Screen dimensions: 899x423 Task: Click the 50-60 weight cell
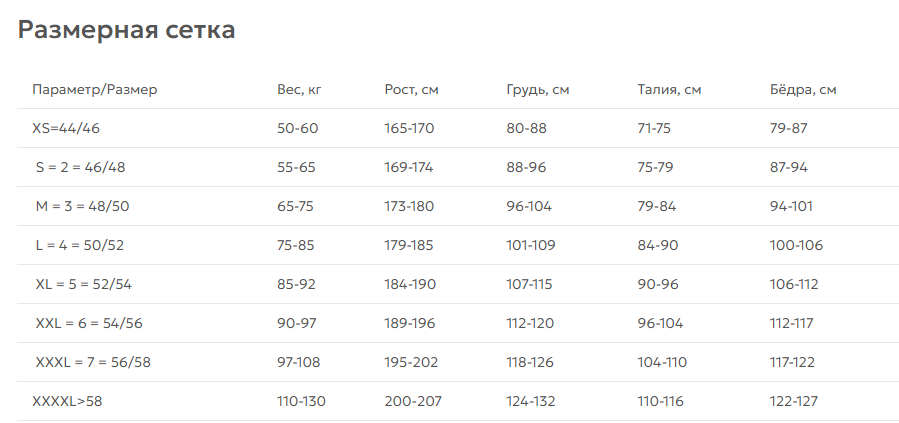297,128
